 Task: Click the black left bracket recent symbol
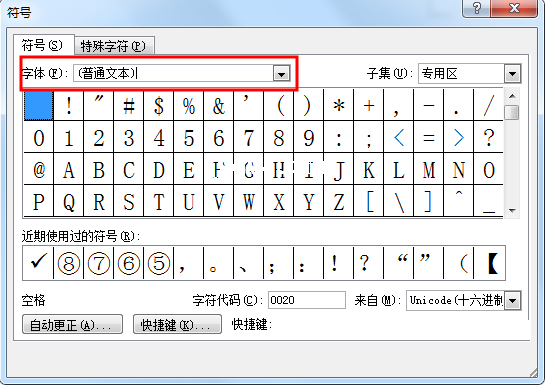[x=492, y=263]
